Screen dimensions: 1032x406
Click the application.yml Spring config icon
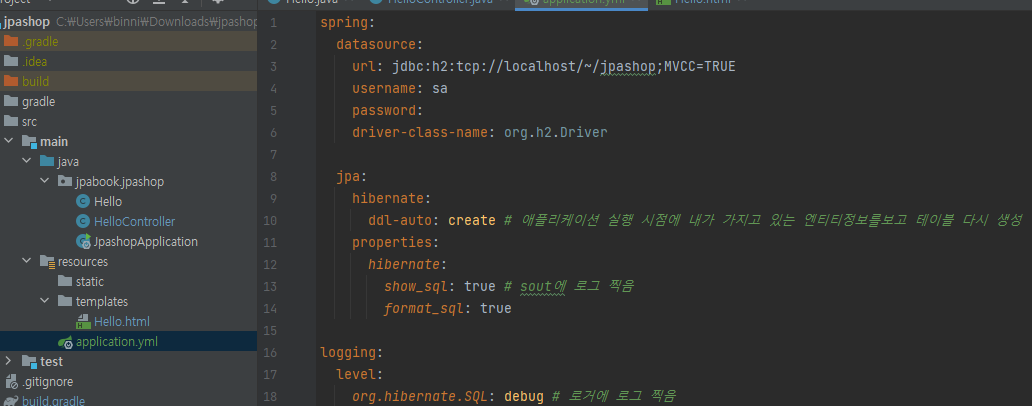coord(65,342)
